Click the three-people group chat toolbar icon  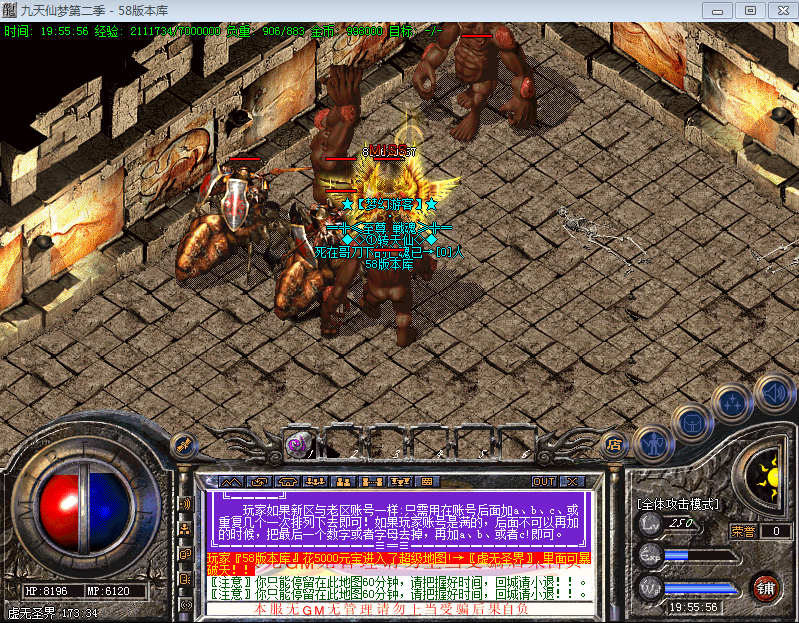tap(315, 481)
